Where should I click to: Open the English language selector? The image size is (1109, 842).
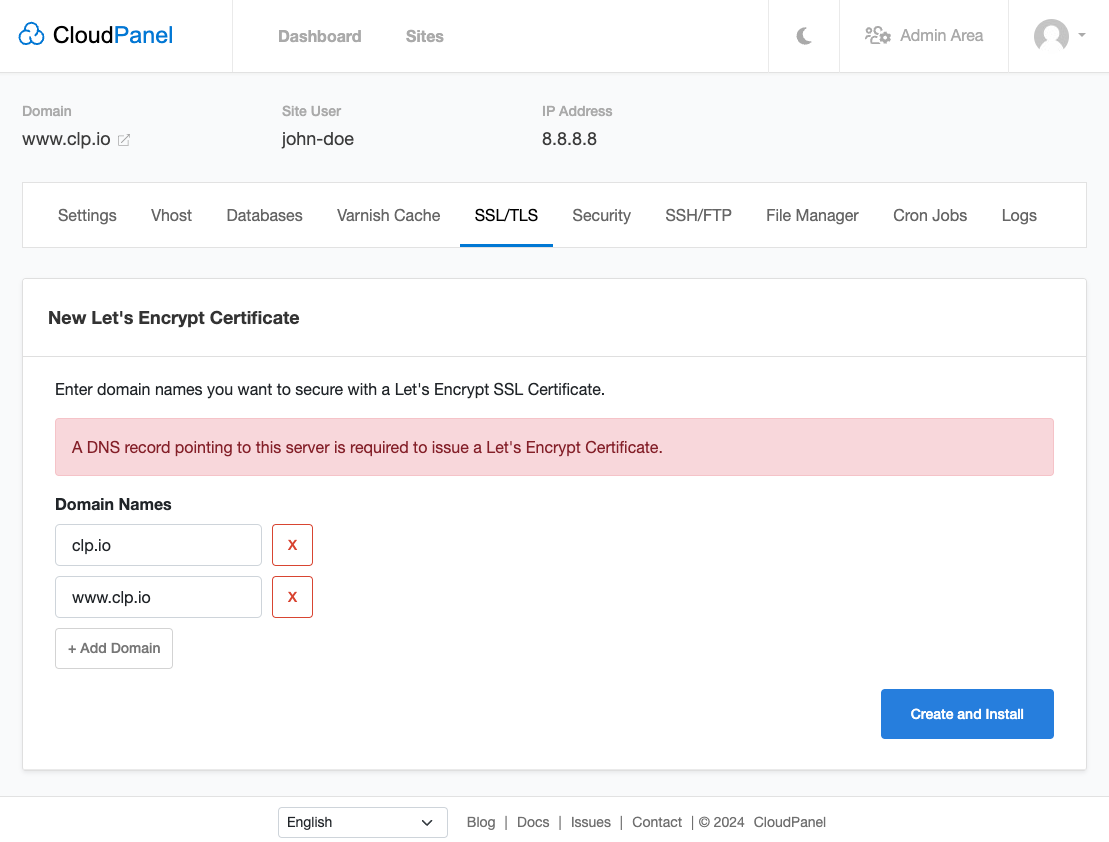click(x=362, y=822)
